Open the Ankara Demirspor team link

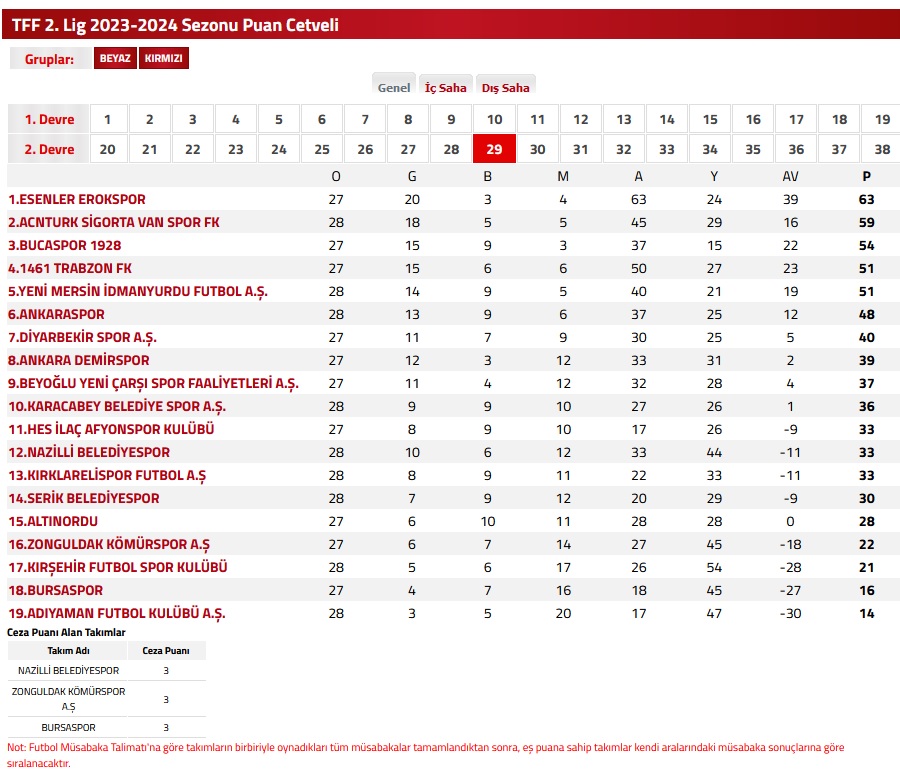[x=79, y=360]
